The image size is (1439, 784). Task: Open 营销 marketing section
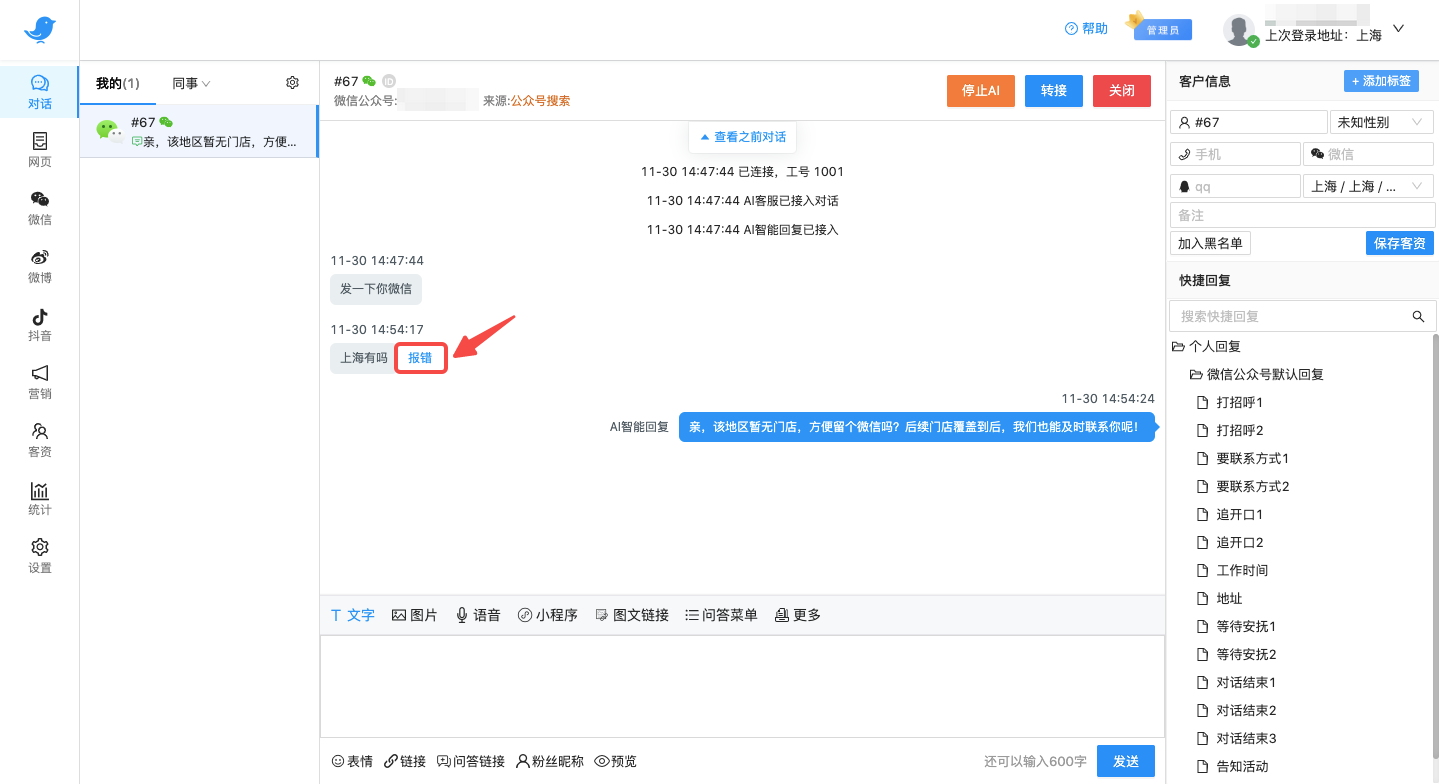pos(39,382)
